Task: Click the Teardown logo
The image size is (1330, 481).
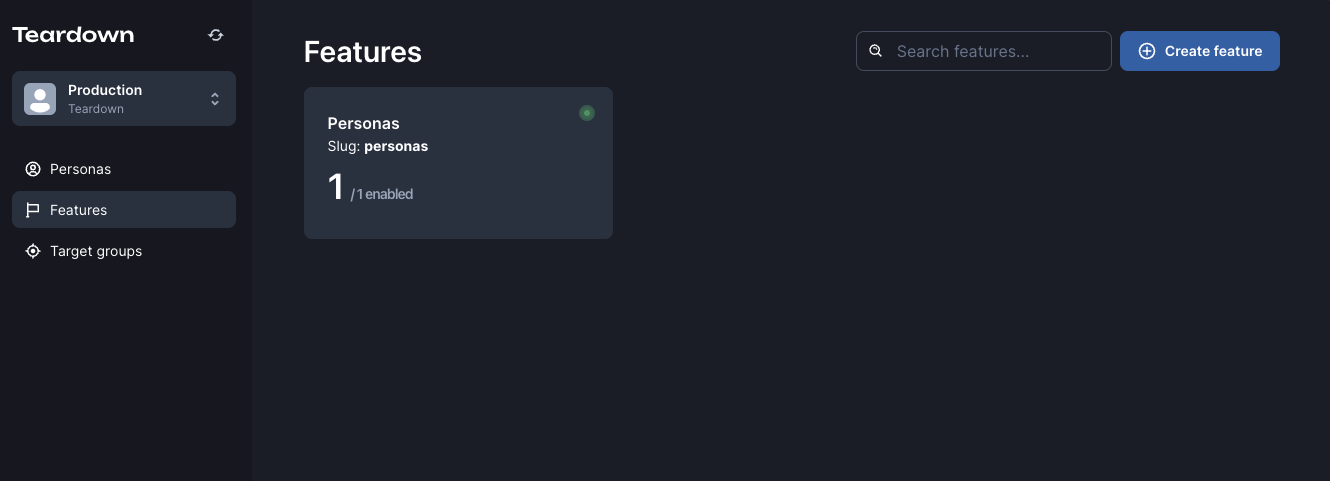Action: point(73,35)
